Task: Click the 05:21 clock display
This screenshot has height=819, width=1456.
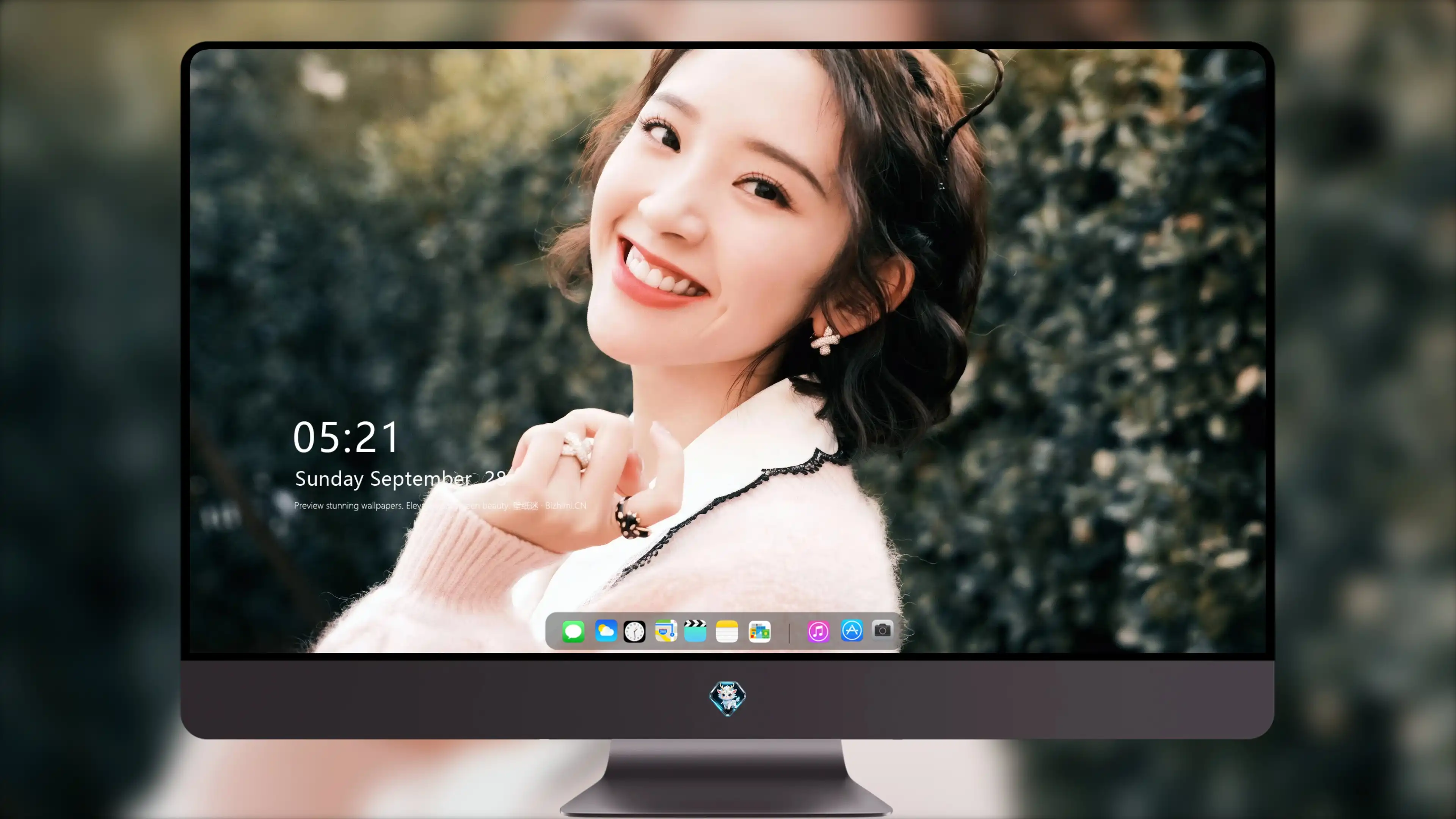Action: click(x=346, y=437)
